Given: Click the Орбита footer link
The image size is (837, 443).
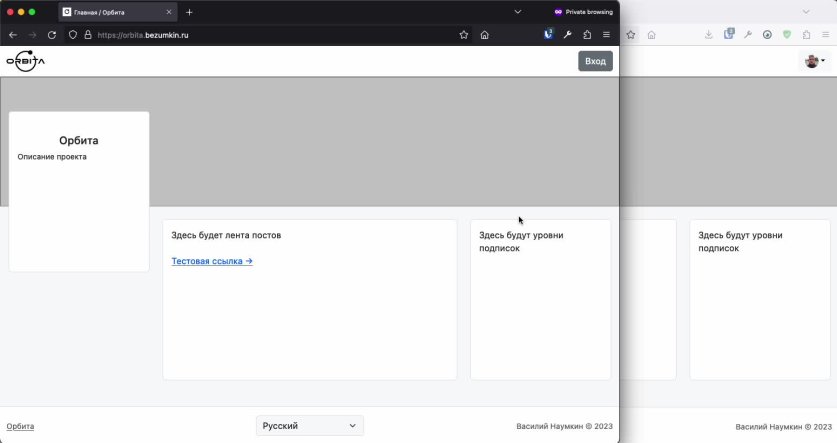Looking at the screenshot, I should [20, 426].
